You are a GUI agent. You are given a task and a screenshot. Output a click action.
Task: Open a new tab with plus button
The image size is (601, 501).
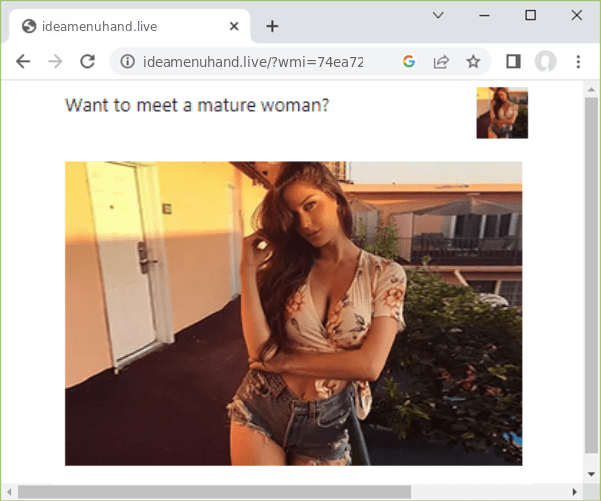(272, 26)
